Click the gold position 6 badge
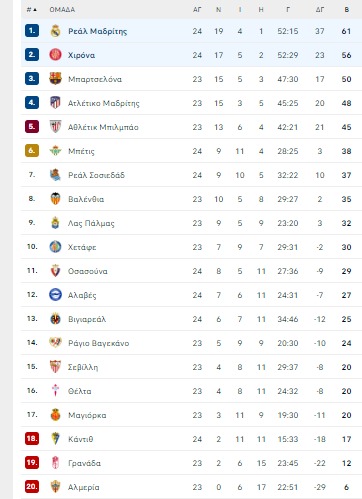 tap(32, 151)
